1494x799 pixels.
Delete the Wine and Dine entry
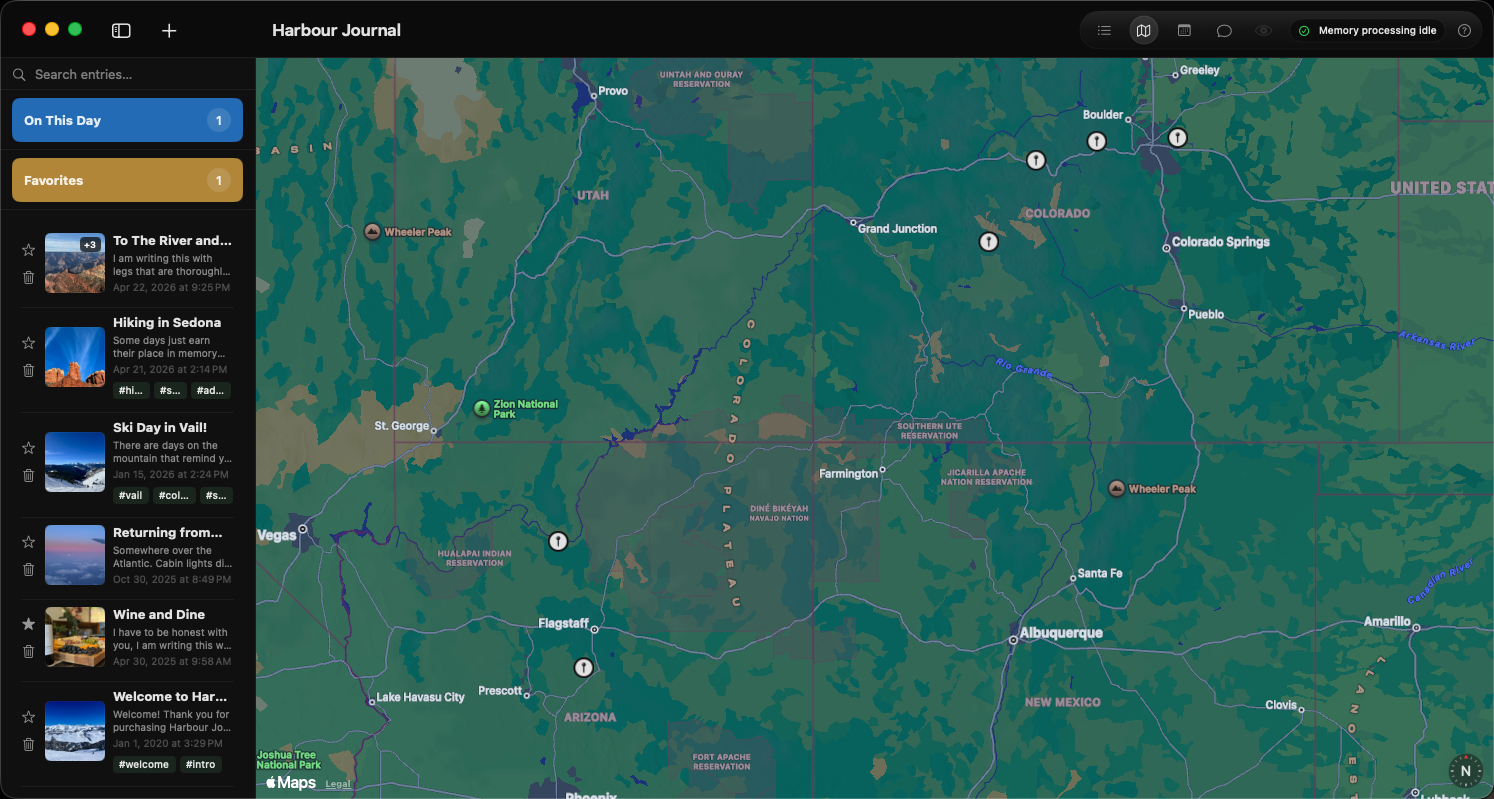(x=28, y=651)
